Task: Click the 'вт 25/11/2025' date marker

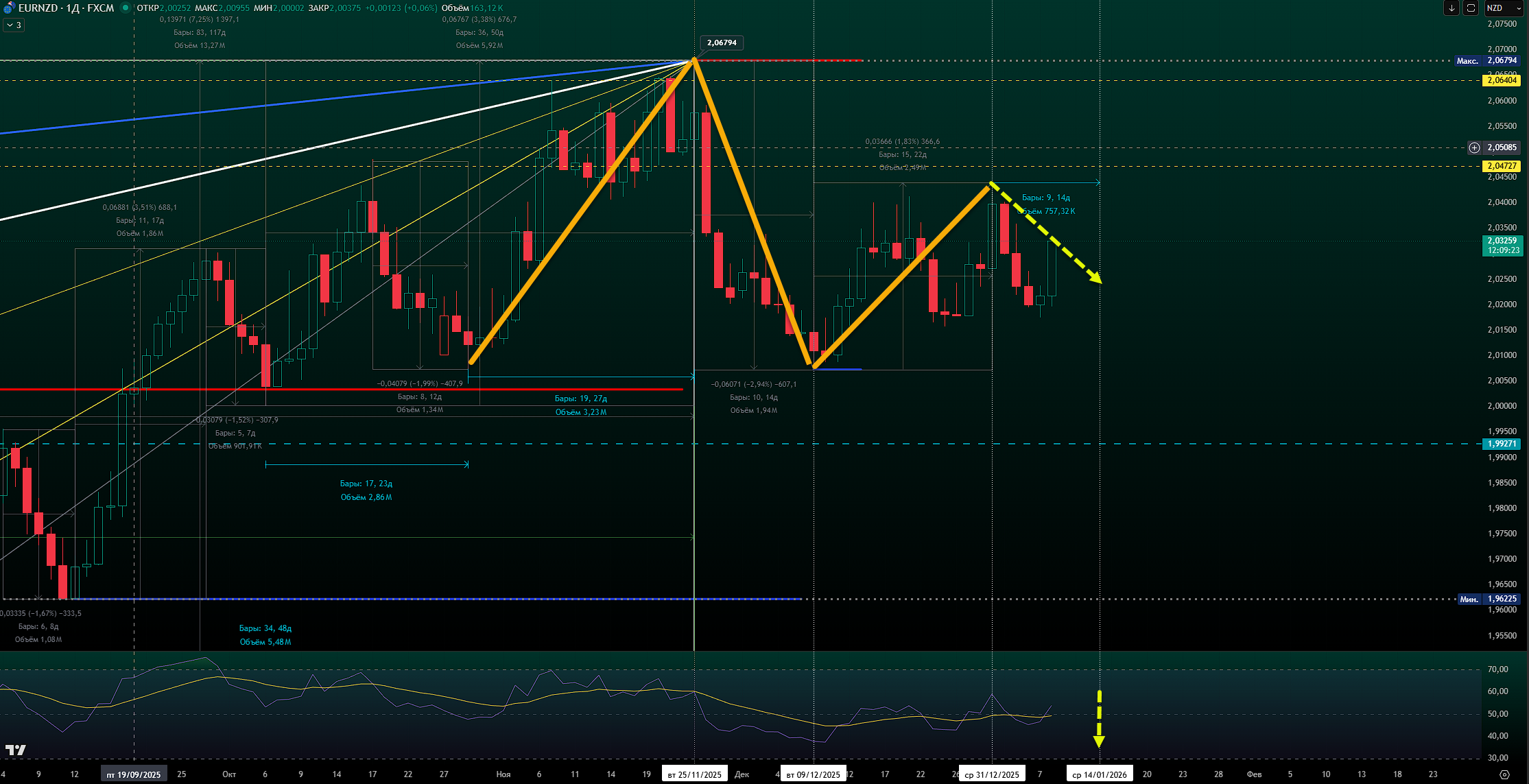Action: [694, 774]
